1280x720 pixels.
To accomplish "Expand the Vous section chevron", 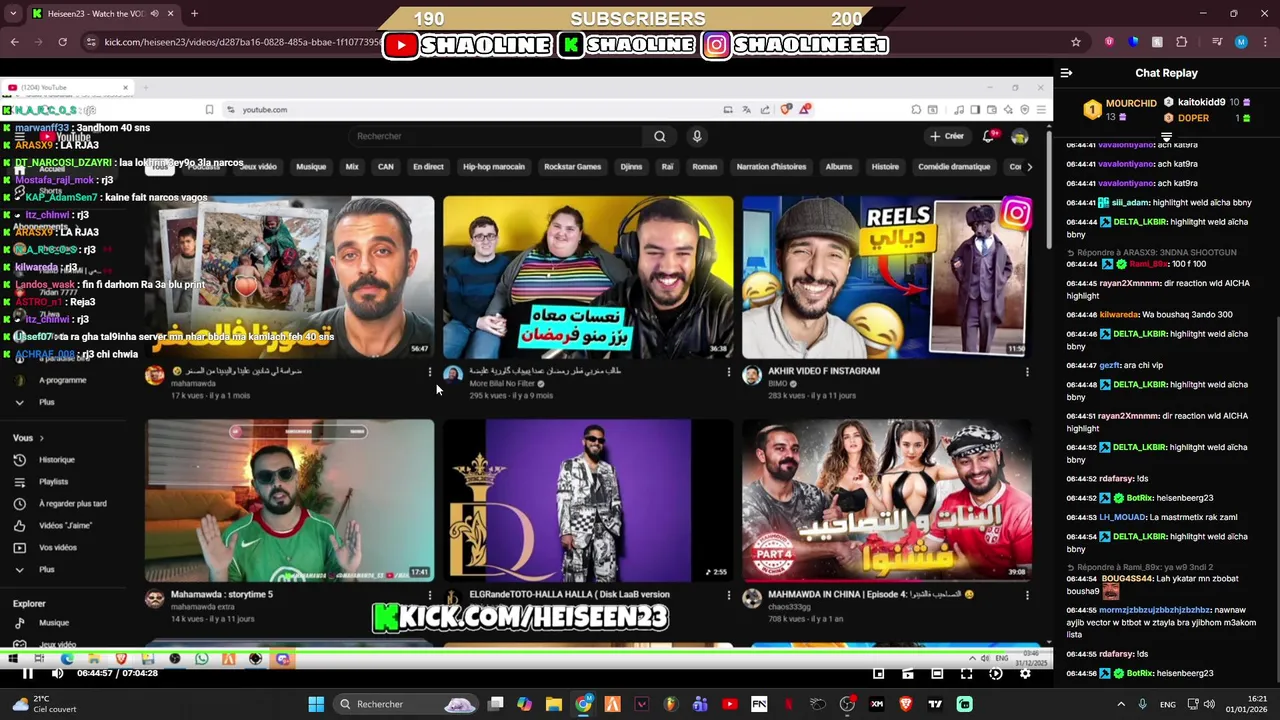I will 41,438.
